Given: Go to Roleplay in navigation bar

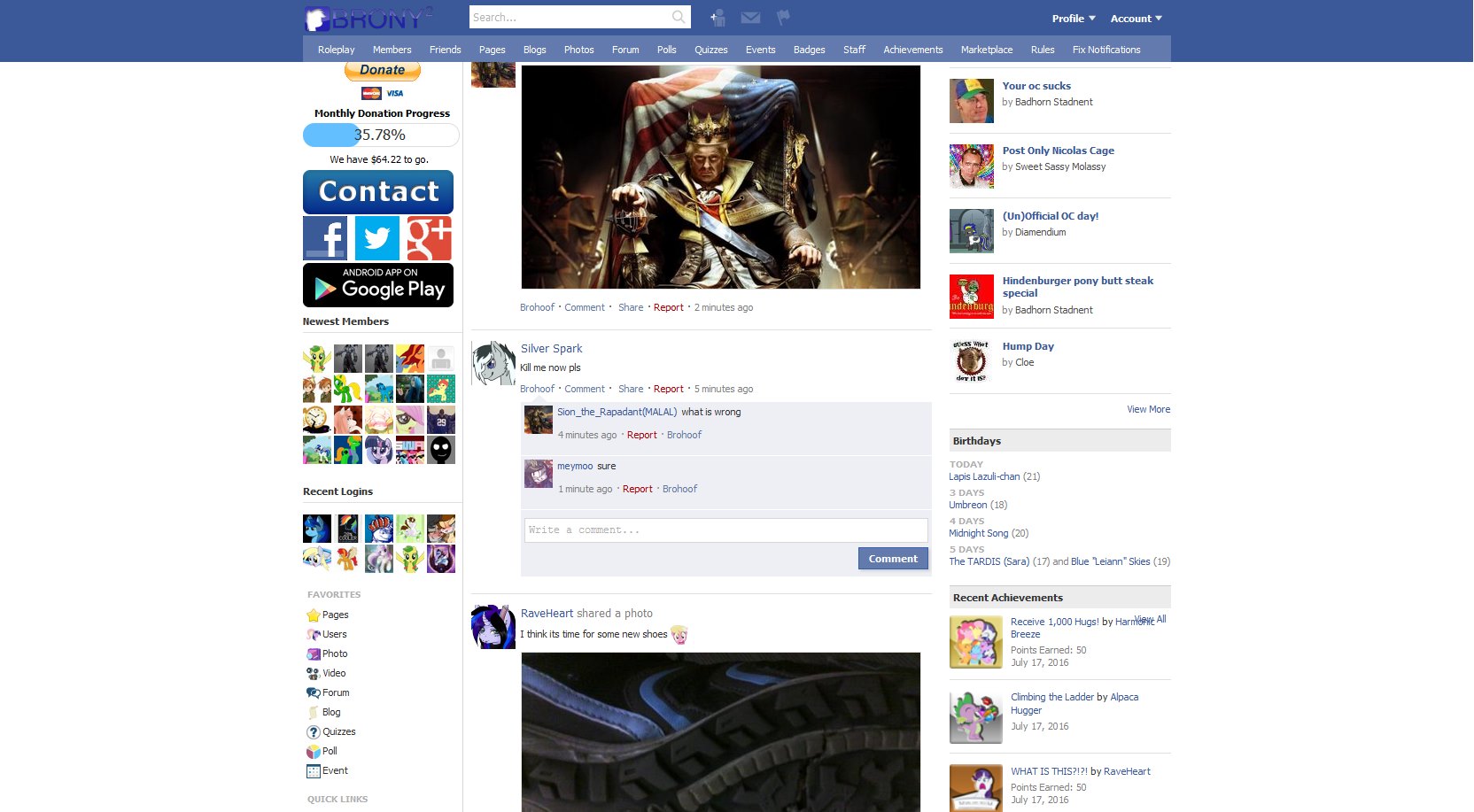Looking at the screenshot, I should (x=336, y=50).
